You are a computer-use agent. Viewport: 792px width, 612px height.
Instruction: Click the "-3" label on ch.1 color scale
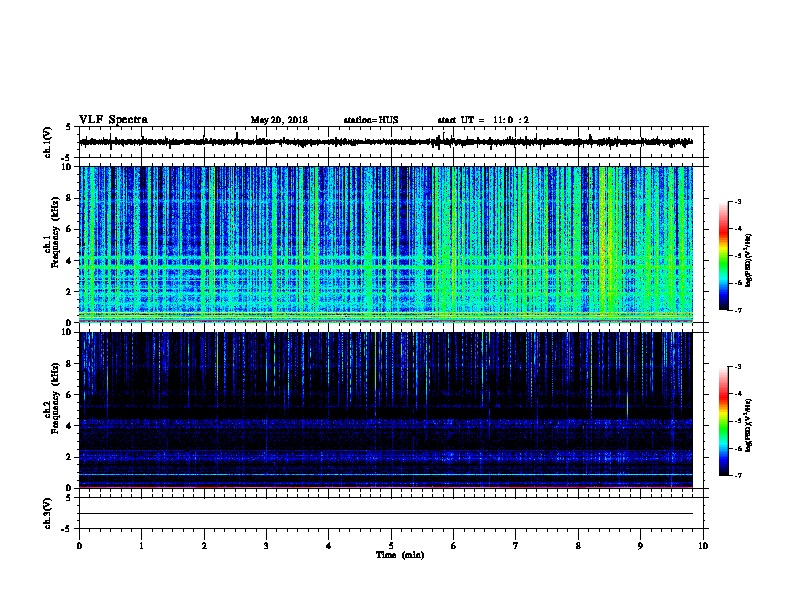[x=737, y=201]
